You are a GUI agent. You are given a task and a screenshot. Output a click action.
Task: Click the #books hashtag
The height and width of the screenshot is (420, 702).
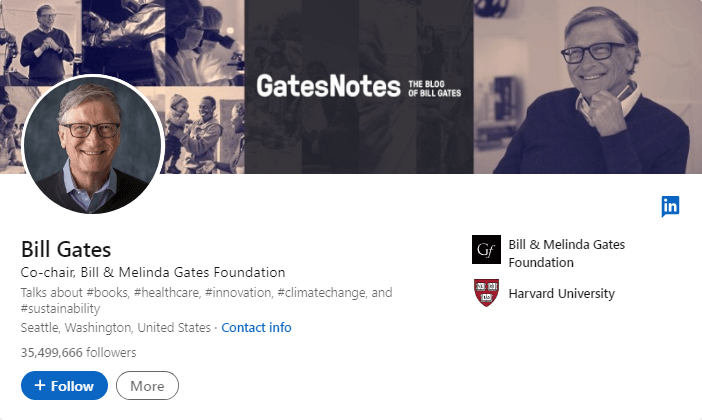tap(109, 292)
